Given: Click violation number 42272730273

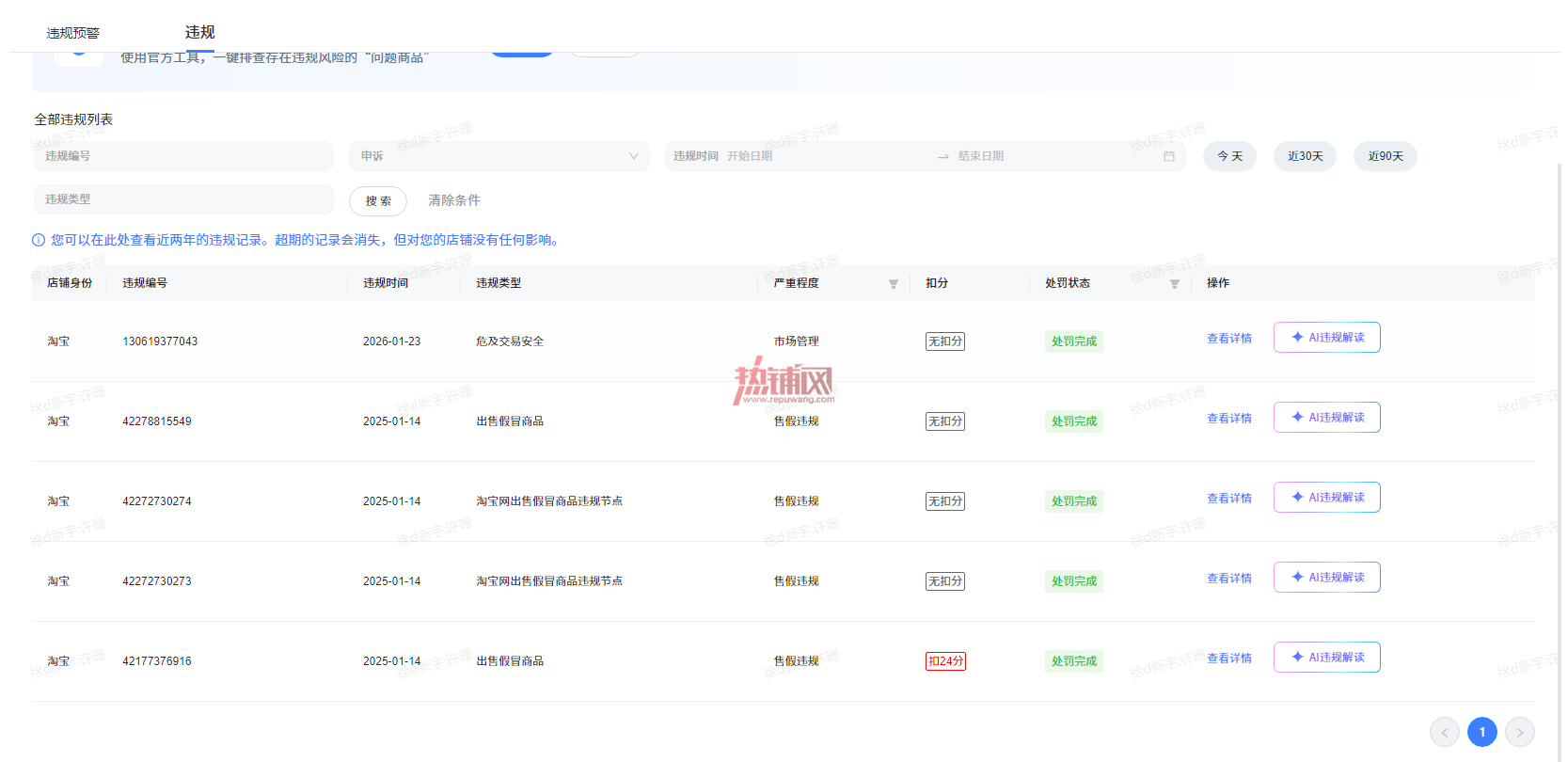Looking at the screenshot, I should point(157,581).
